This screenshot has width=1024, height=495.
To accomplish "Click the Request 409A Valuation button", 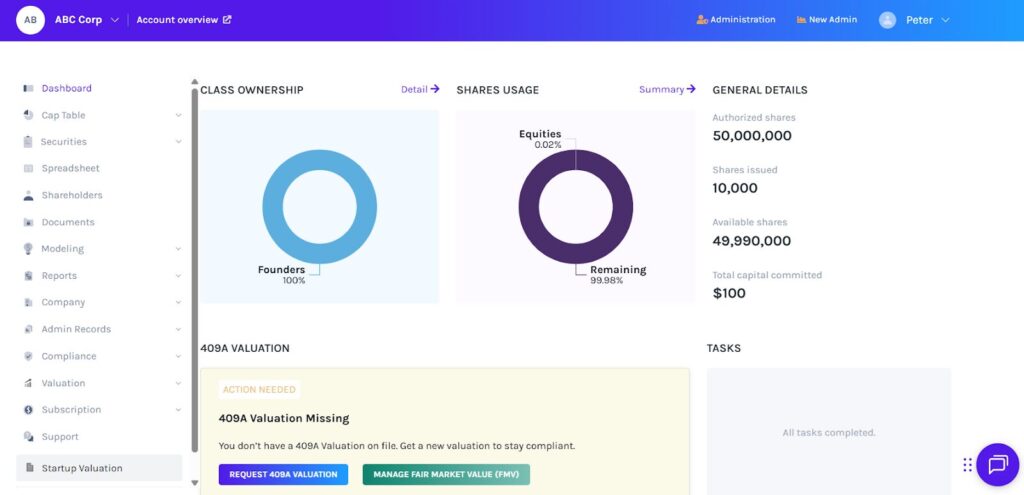I will pos(283,474).
